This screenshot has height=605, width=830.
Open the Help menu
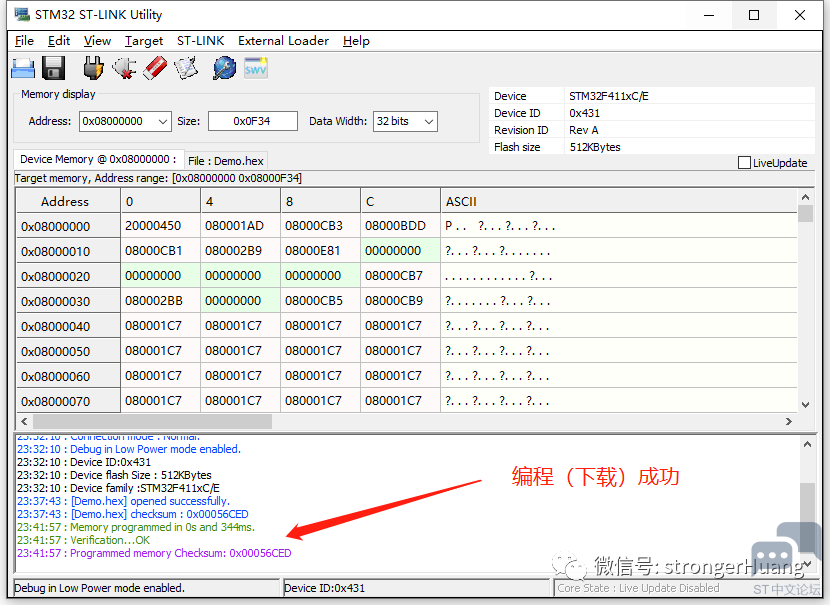pos(356,41)
